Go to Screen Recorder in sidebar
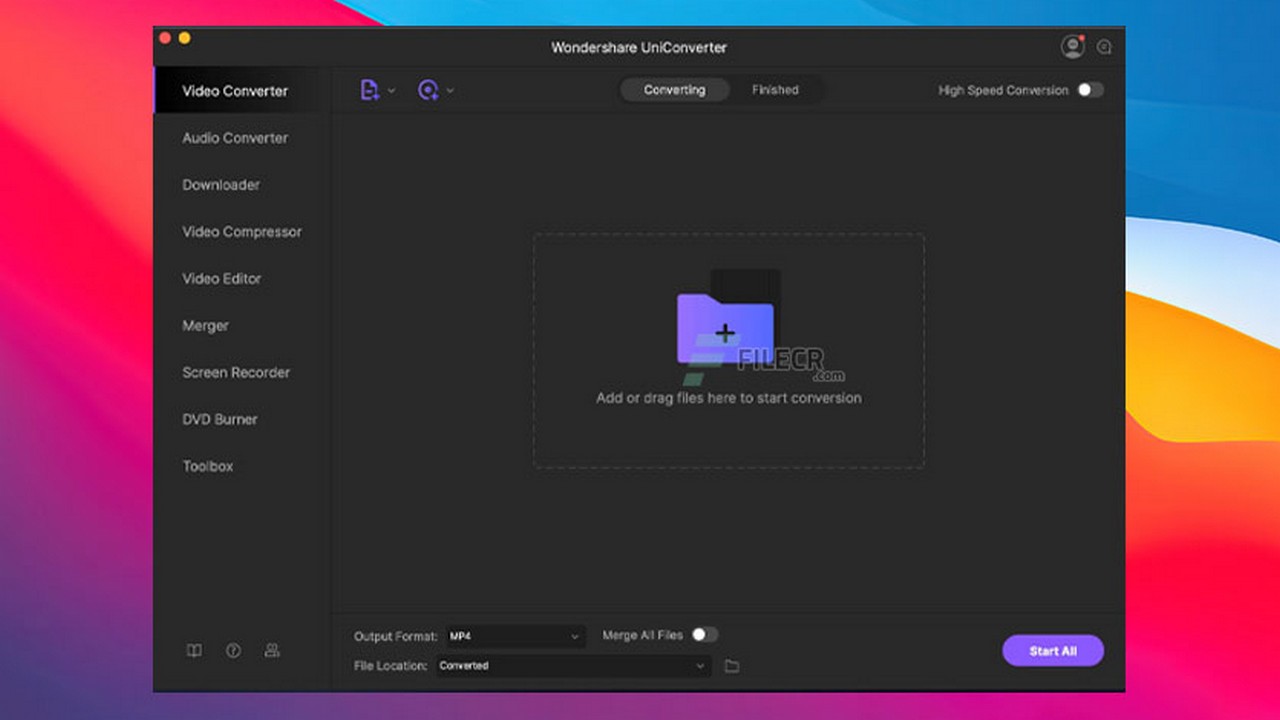Screen dimensions: 1280x720 236,373
